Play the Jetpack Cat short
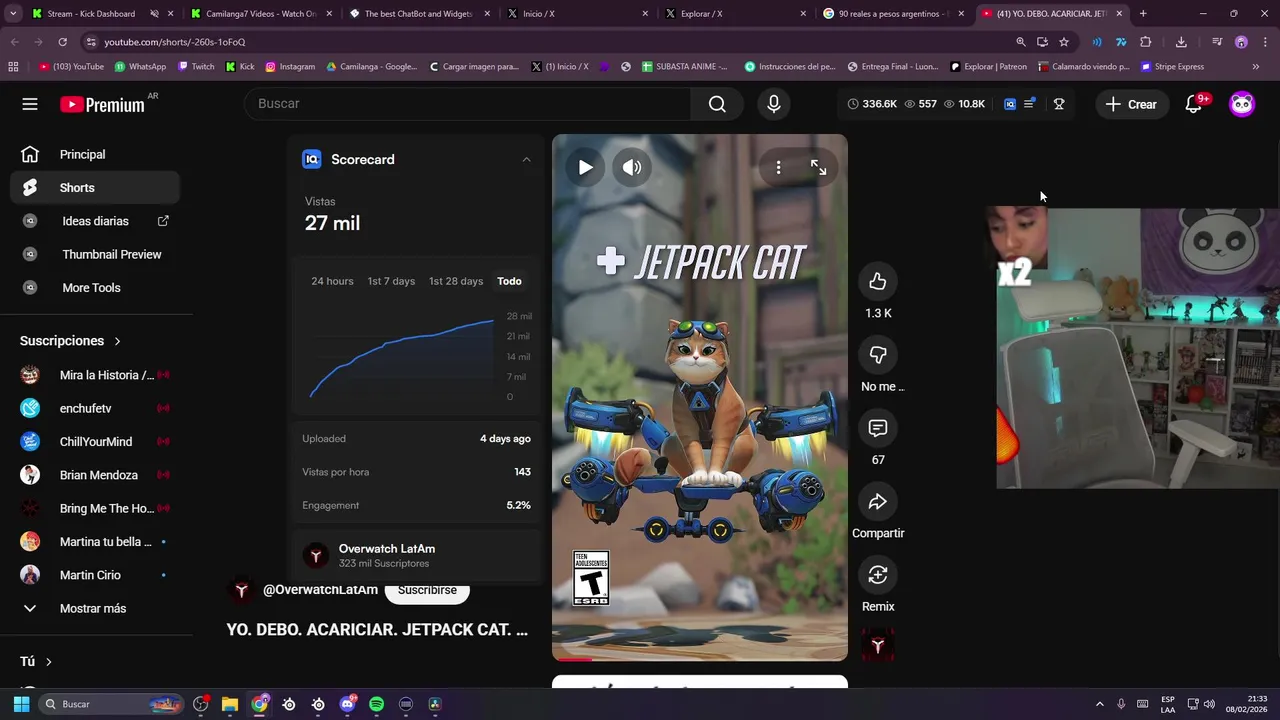1280x720 pixels. [x=585, y=167]
